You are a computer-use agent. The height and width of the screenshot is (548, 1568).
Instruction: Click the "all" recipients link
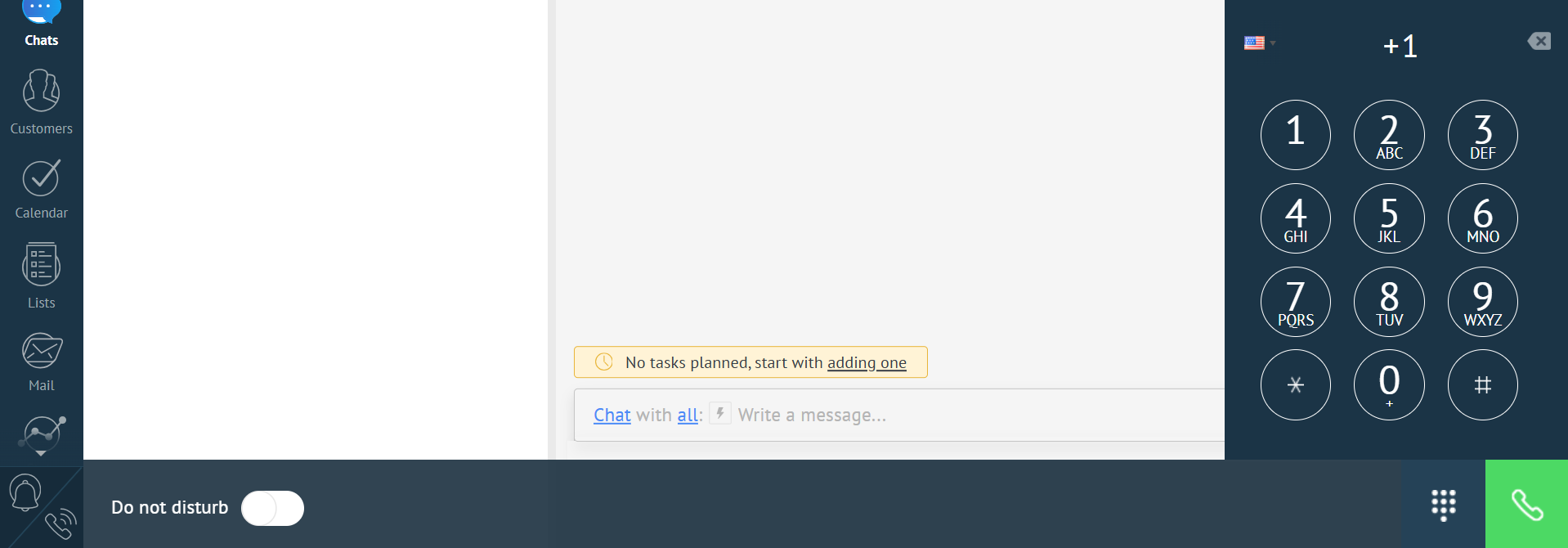point(688,415)
